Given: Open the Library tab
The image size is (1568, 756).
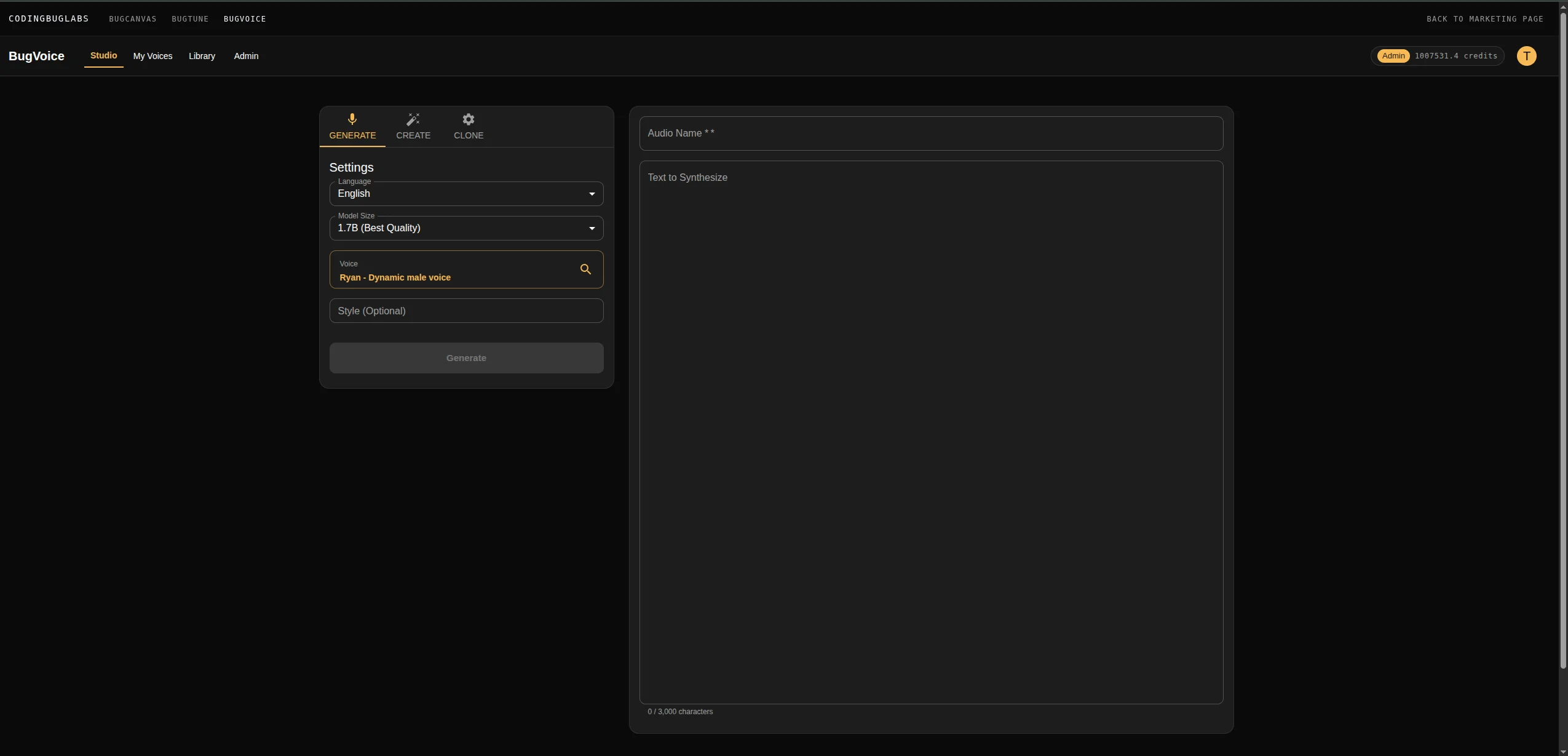Looking at the screenshot, I should 202,56.
